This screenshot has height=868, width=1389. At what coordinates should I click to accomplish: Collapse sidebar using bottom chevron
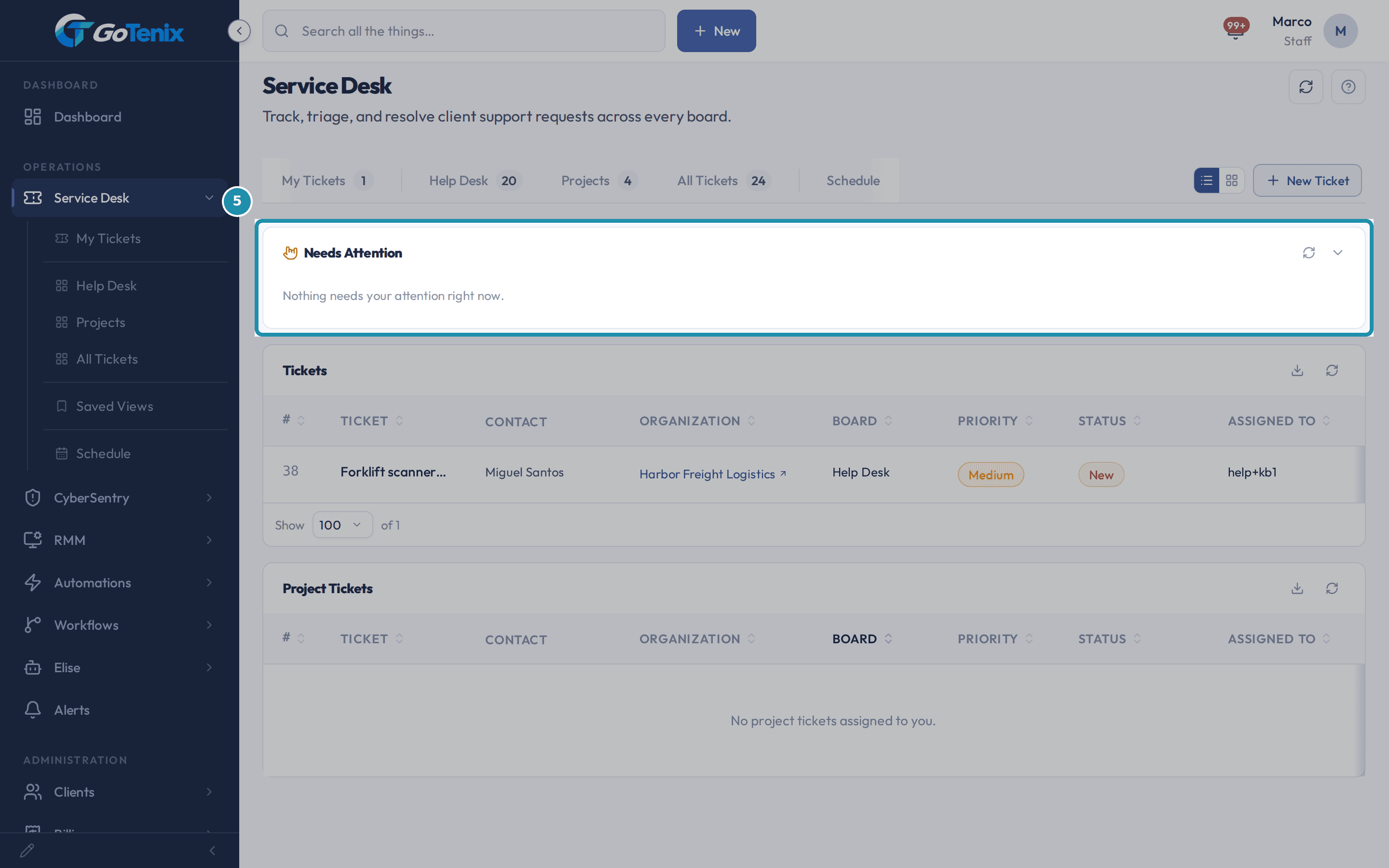click(x=212, y=850)
